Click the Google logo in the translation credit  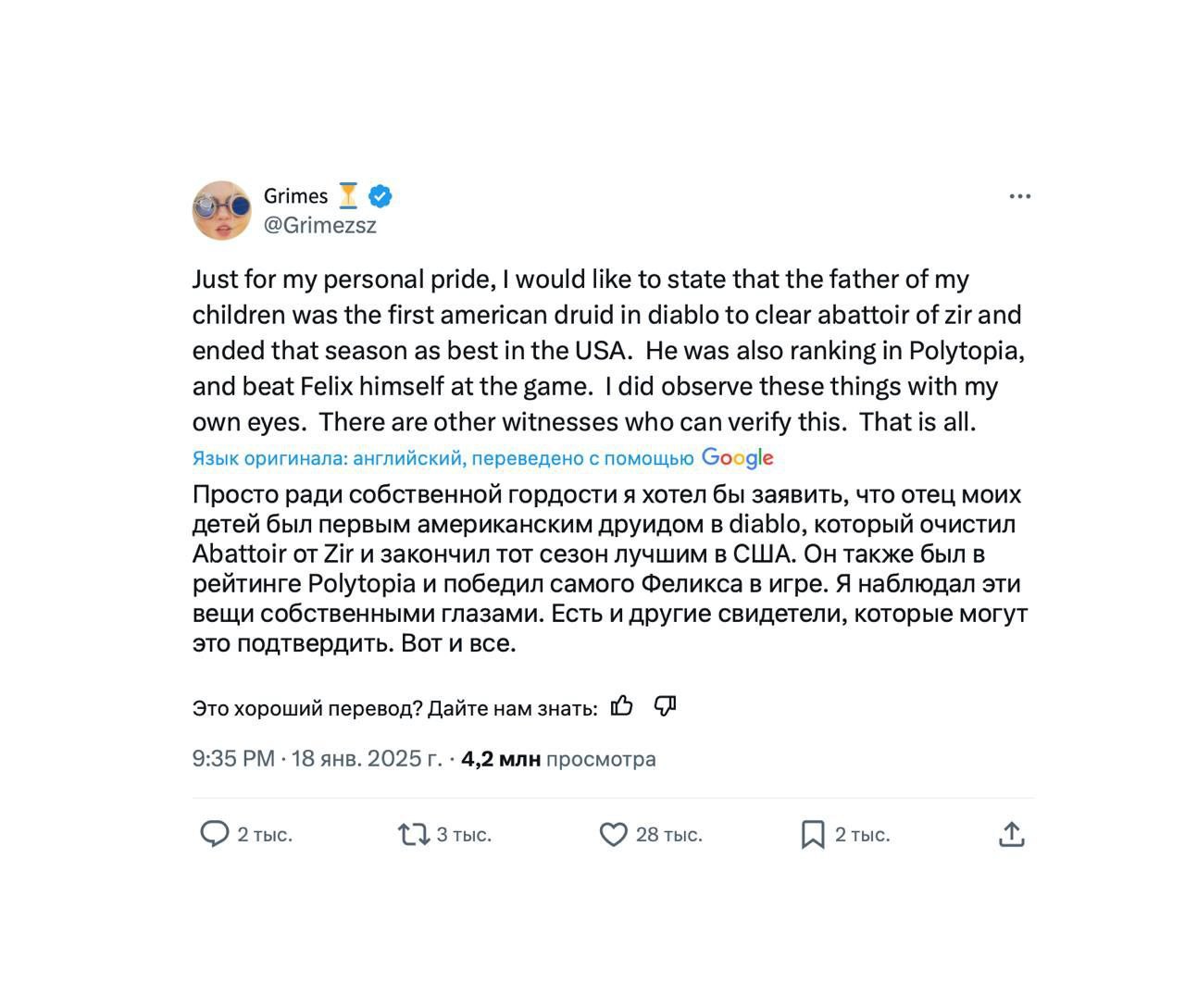[737, 458]
